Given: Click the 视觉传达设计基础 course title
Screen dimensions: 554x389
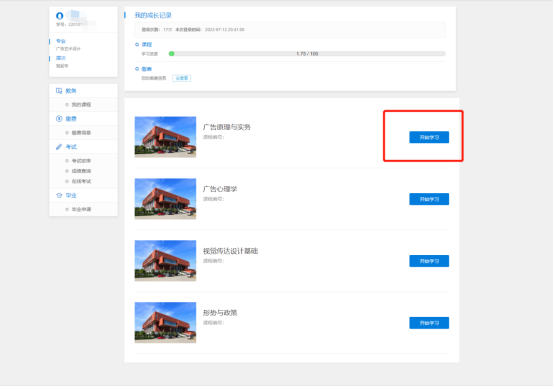Looking at the screenshot, I should (230, 251).
